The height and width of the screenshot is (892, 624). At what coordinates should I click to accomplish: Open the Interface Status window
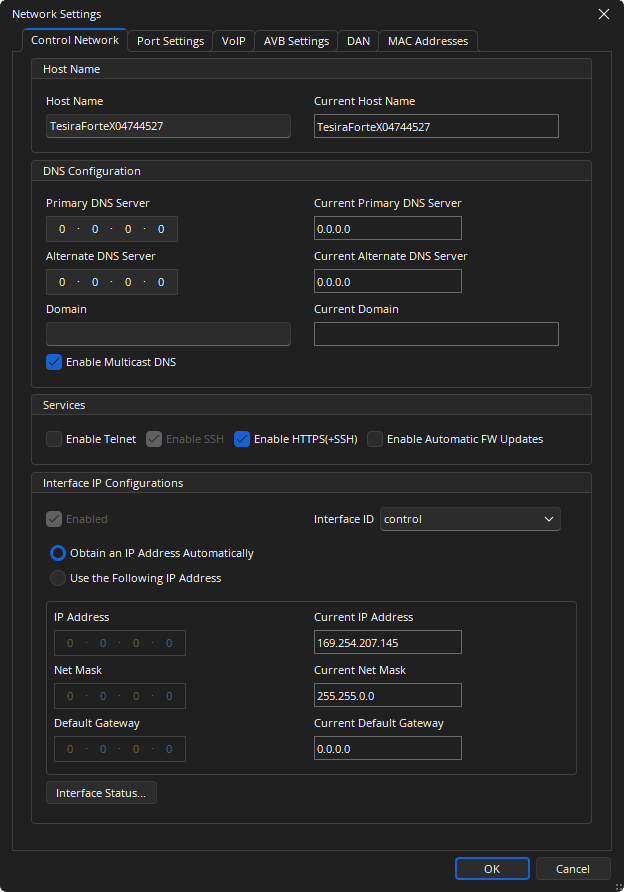(x=101, y=793)
